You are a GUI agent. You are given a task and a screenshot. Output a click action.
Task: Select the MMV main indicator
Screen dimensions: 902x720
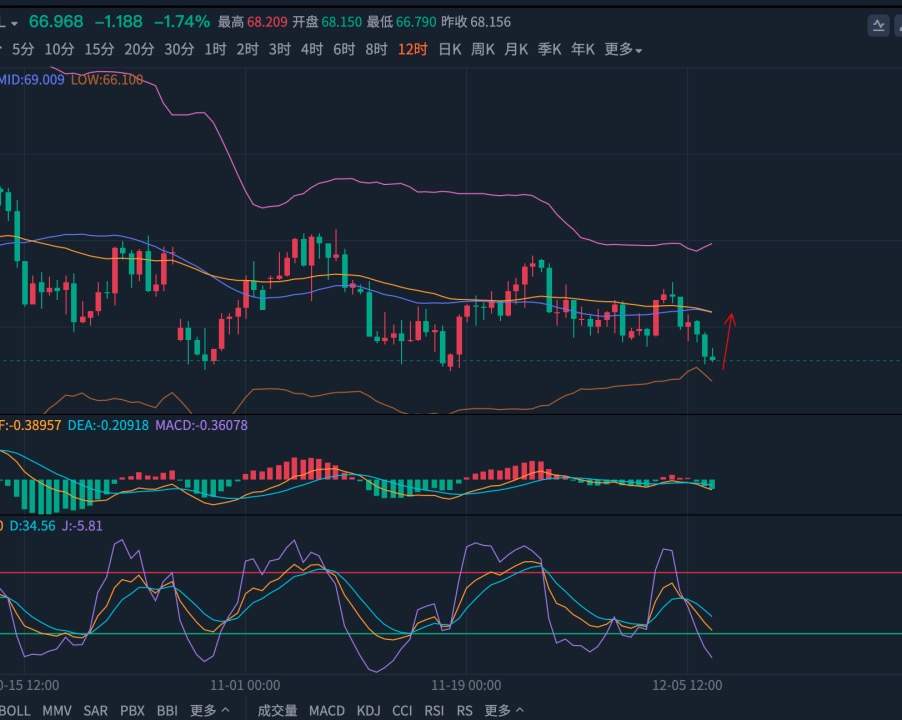57,711
